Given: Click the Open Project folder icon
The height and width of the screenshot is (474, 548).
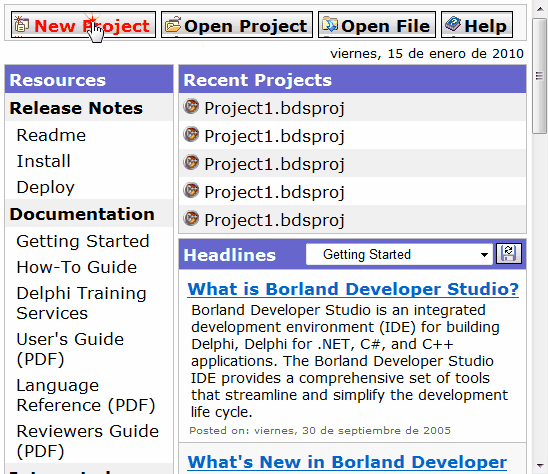Looking at the screenshot, I should click(173, 24).
